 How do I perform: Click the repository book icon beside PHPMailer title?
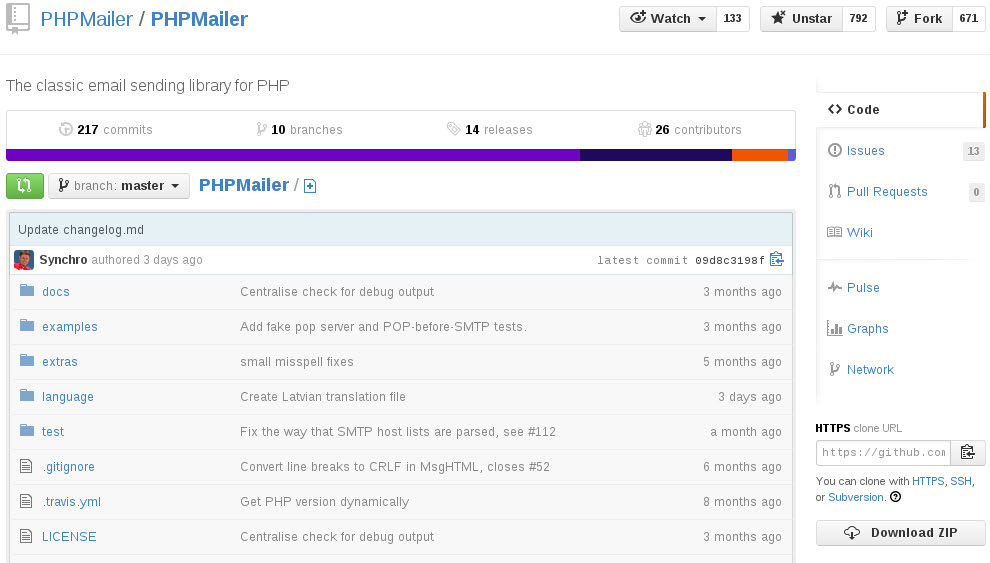click(x=18, y=18)
